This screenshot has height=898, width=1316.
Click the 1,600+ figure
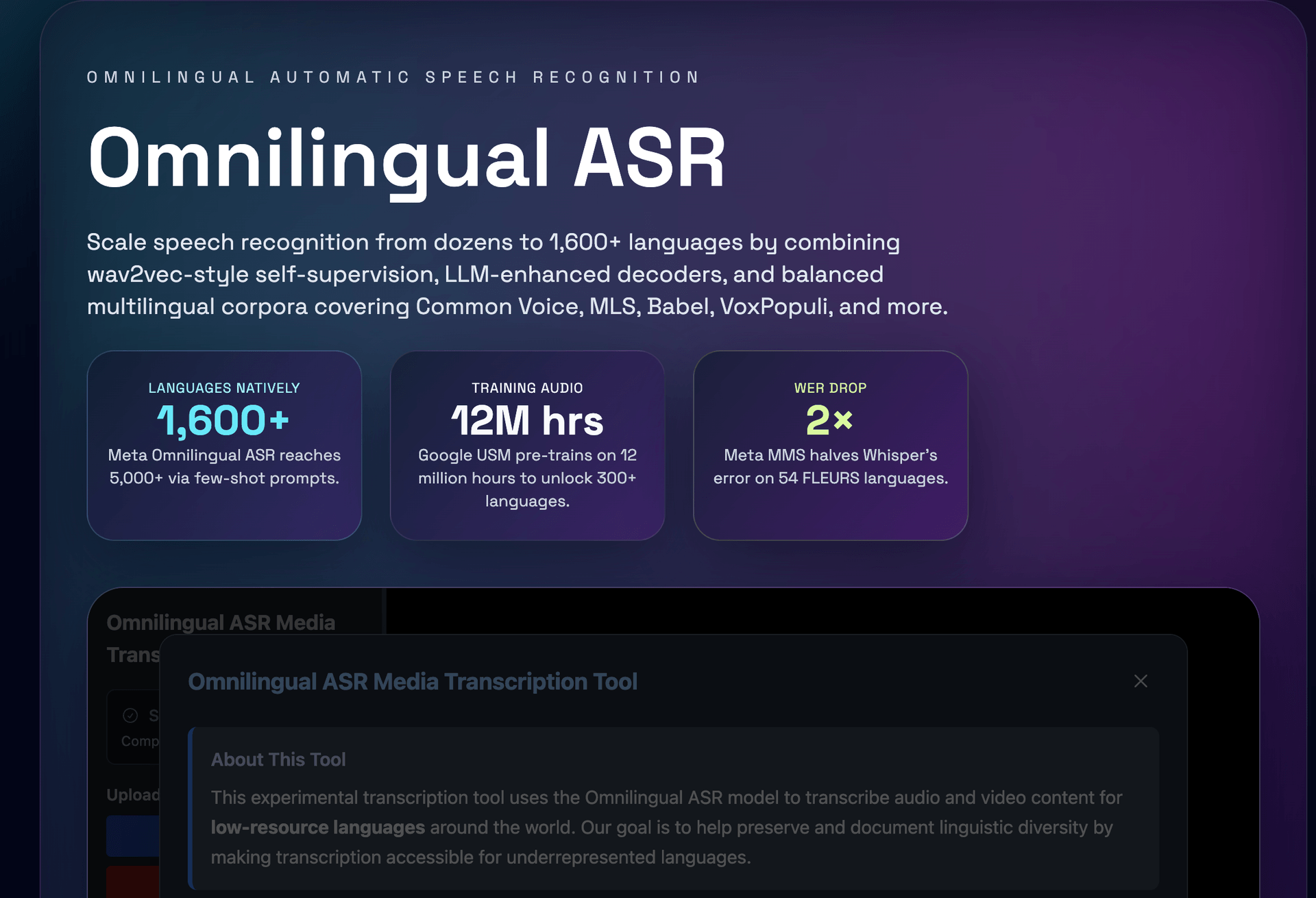point(223,420)
